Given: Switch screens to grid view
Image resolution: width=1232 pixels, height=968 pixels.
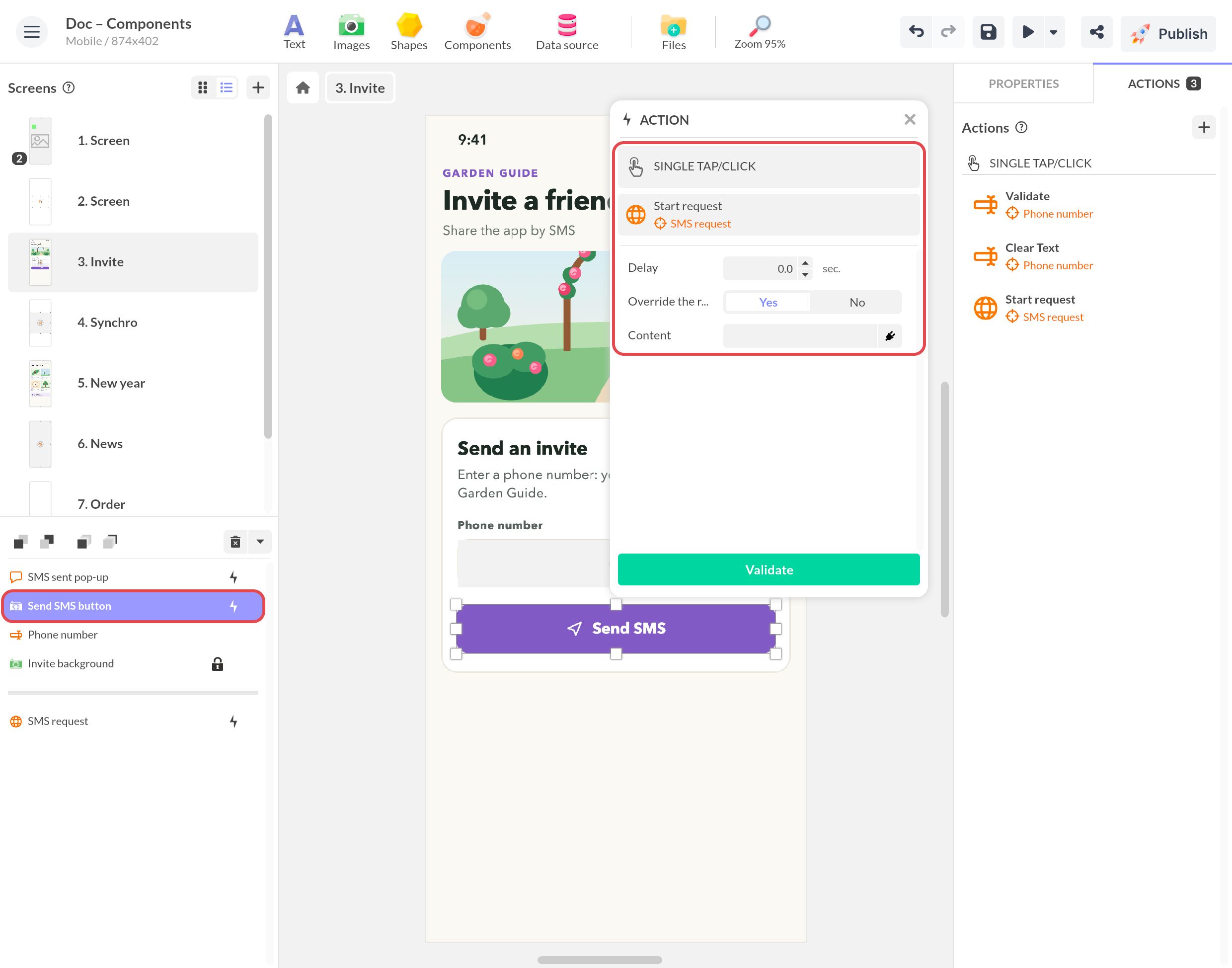Looking at the screenshot, I should click(203, 87).
